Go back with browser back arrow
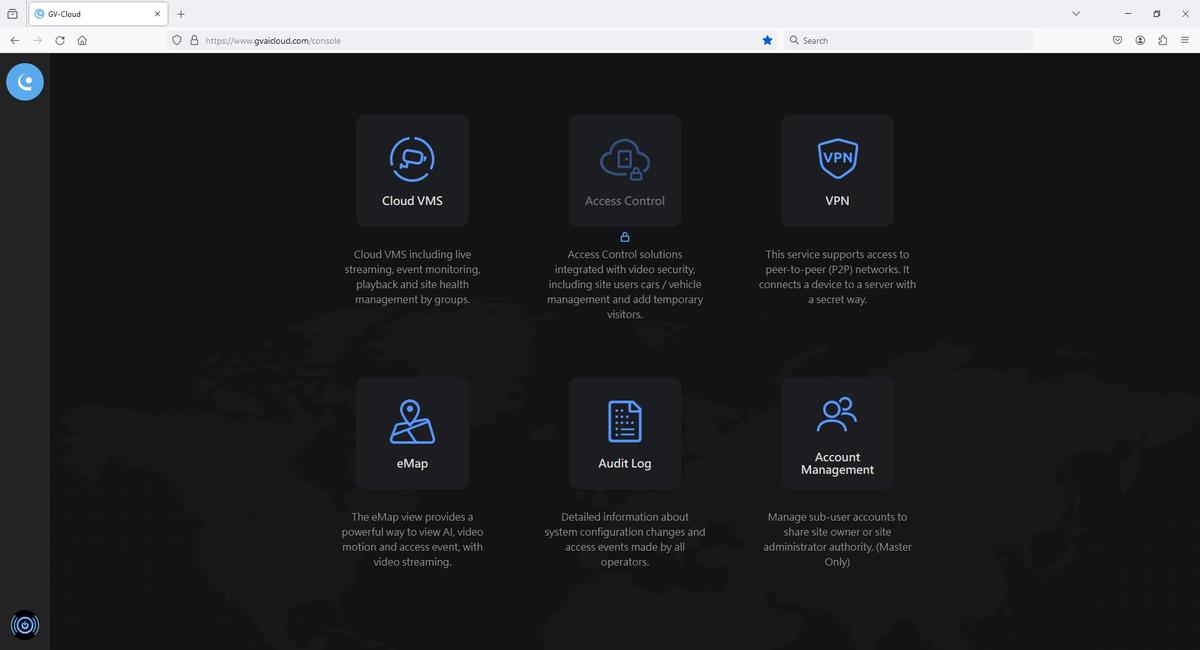Viewport: 1200px width, 650px height. point(14,40)
